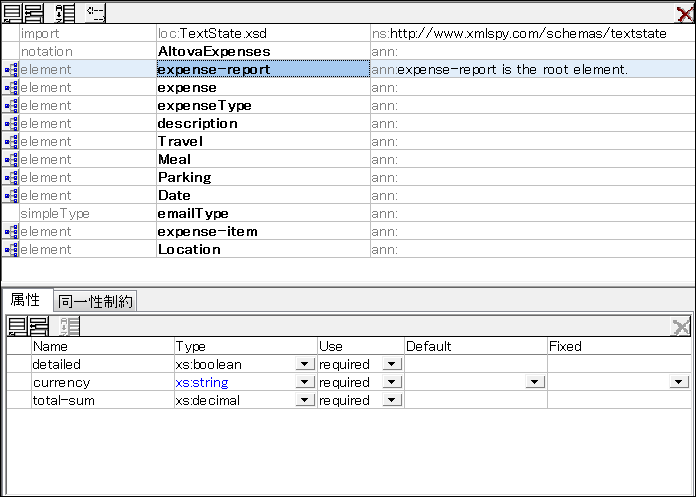Open content model icon for expenseType element
This screenshot has width=696, height=497.
click(11, 106)
